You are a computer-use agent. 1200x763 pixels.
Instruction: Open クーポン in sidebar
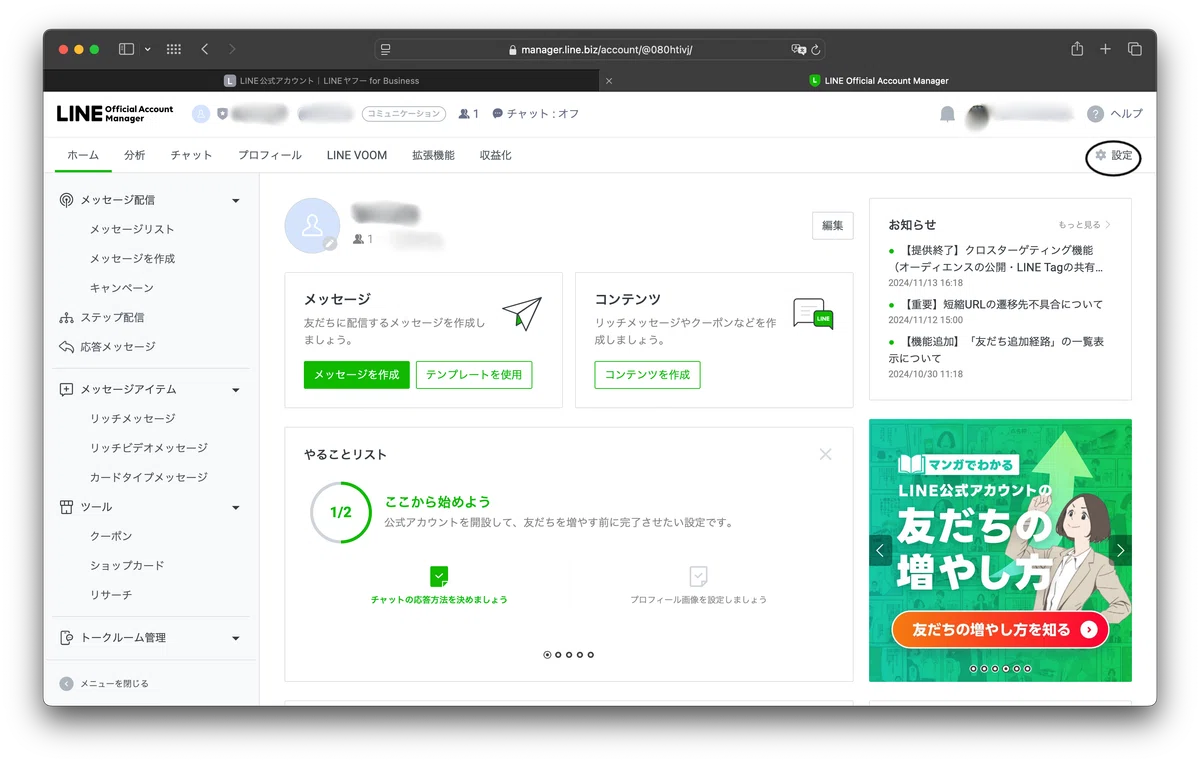[x=111, y=536]
